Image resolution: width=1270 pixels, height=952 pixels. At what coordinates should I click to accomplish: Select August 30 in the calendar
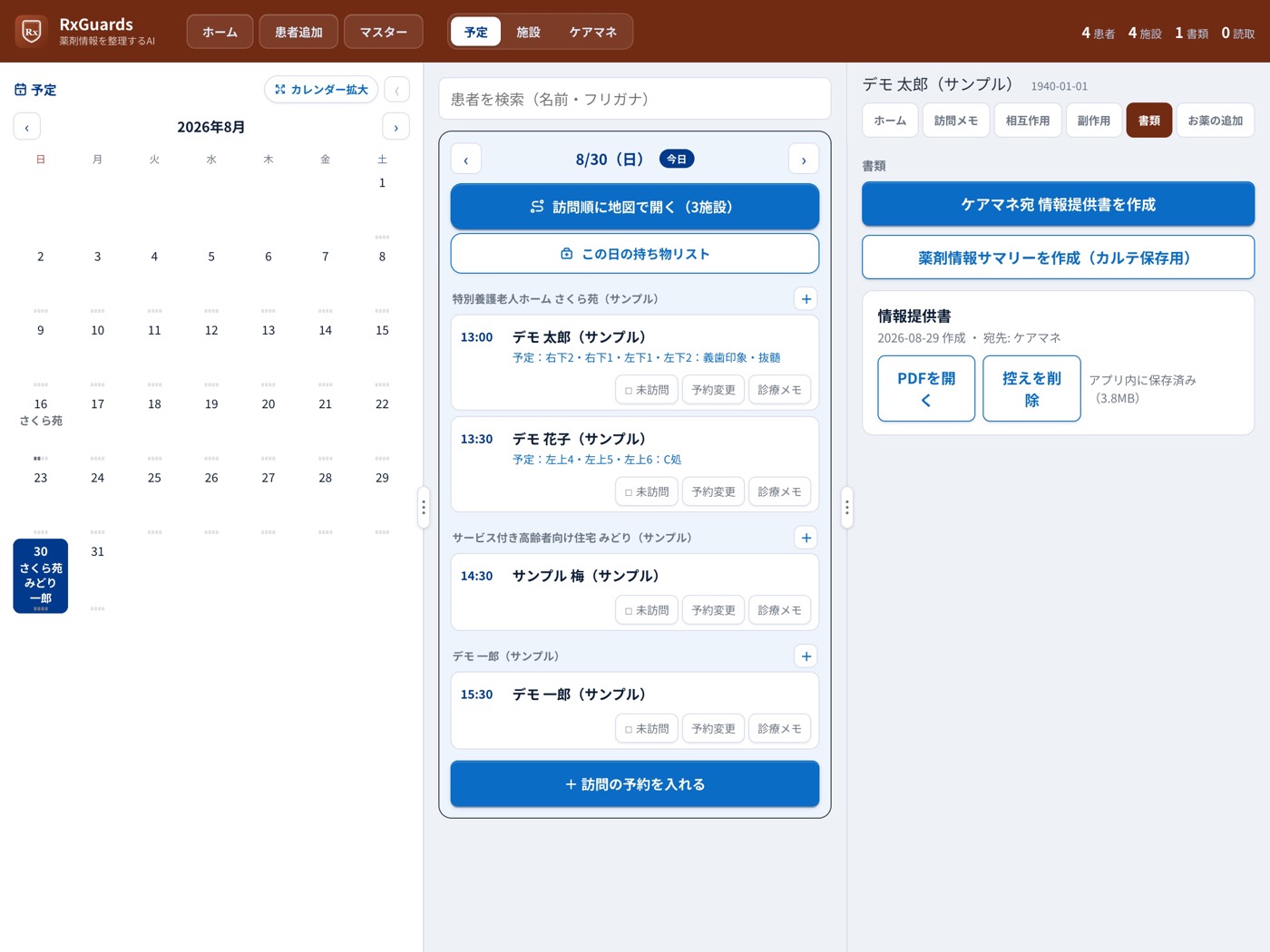point(41,576)
